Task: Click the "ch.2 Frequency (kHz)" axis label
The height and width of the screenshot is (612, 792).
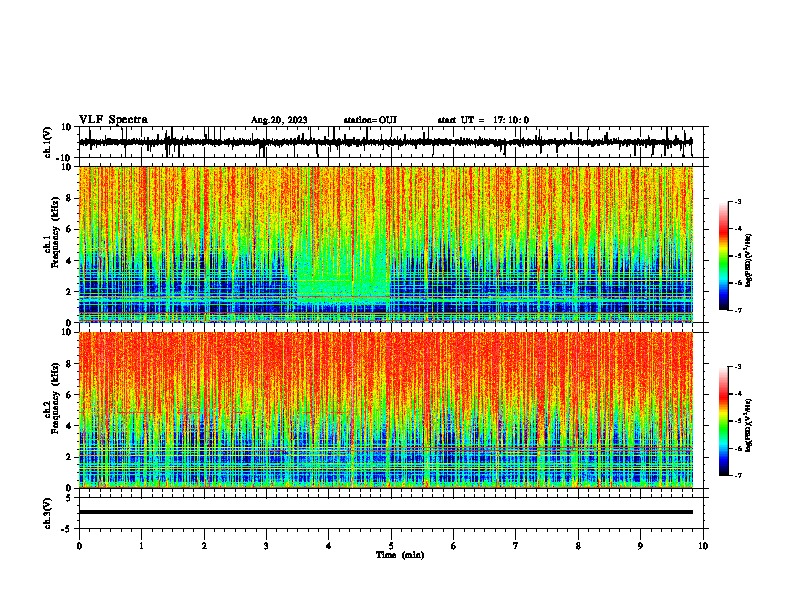Action: pos(52,397)
